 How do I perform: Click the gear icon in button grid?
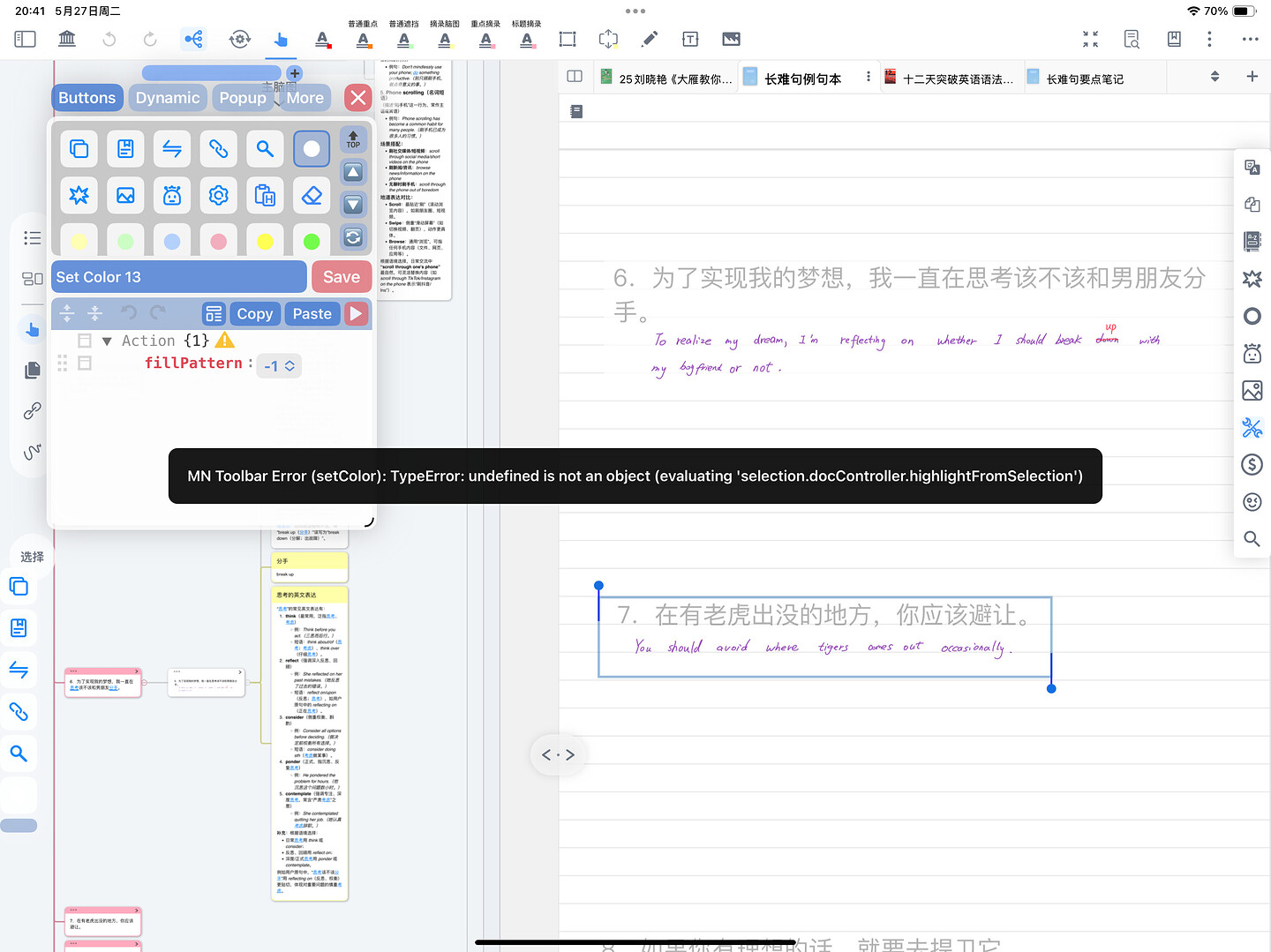click(219, 195)
